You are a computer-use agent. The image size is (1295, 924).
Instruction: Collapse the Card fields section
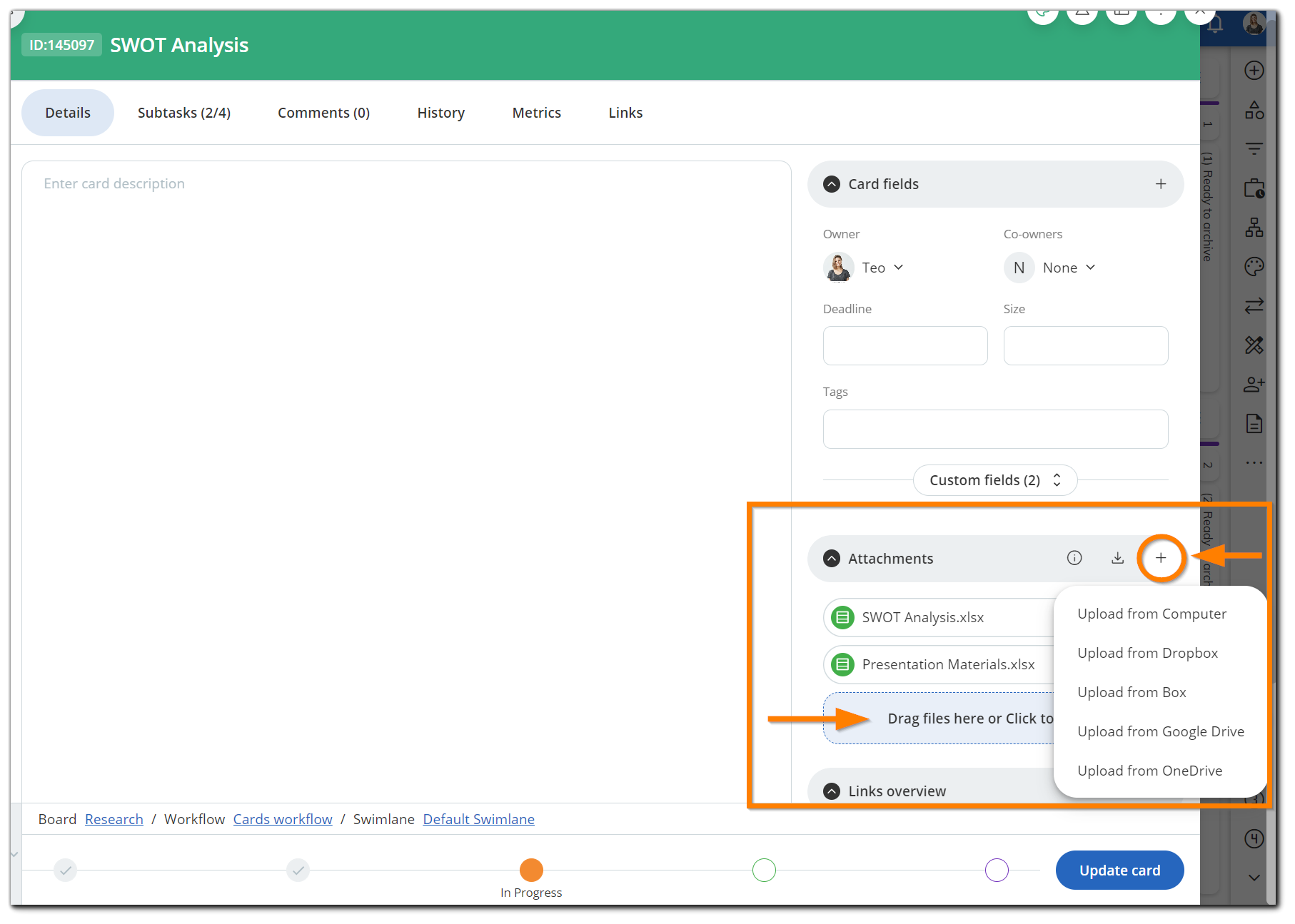(x=831, y=183)
